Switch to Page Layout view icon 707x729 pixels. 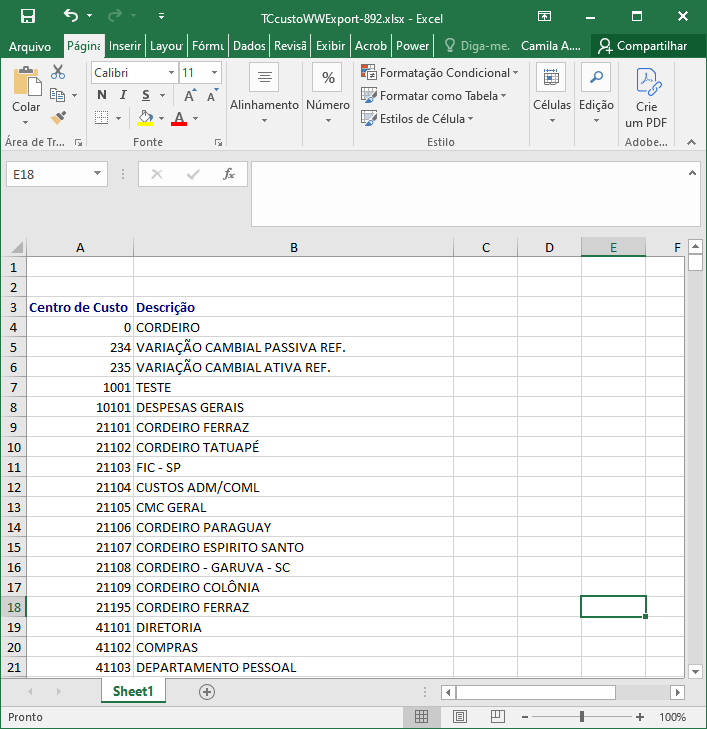460,716
